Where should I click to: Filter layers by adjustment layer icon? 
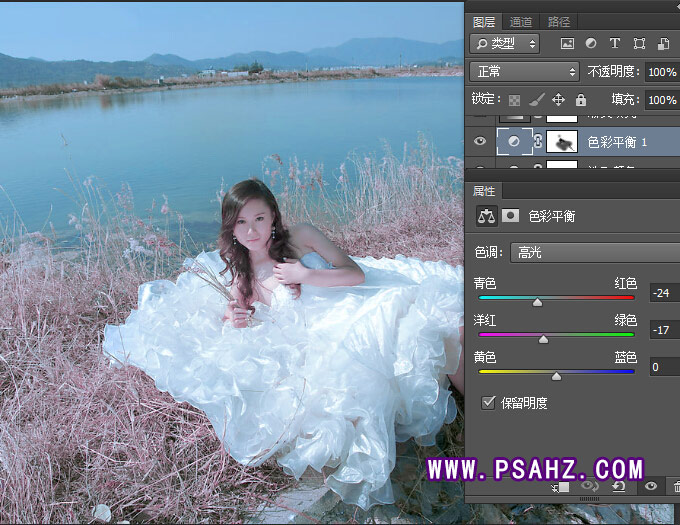(x=591, y=44)
